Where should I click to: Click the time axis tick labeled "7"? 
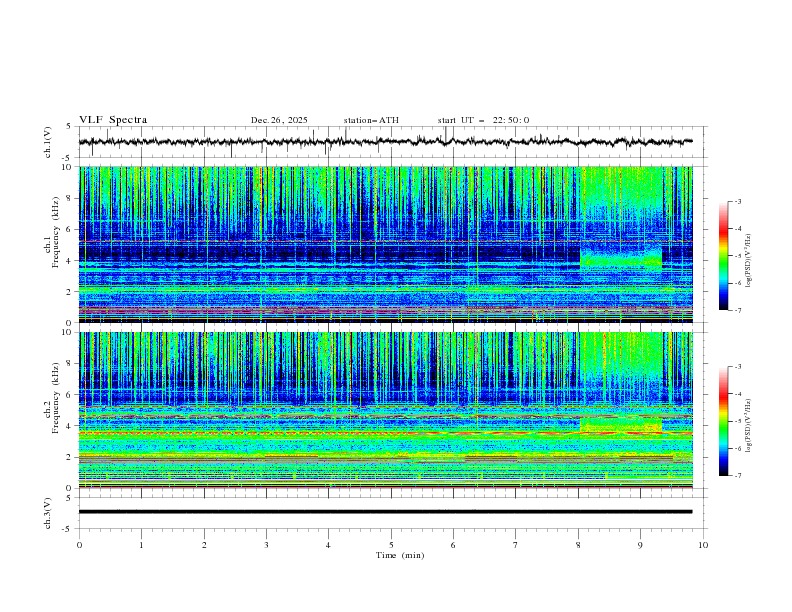(516, 545)
